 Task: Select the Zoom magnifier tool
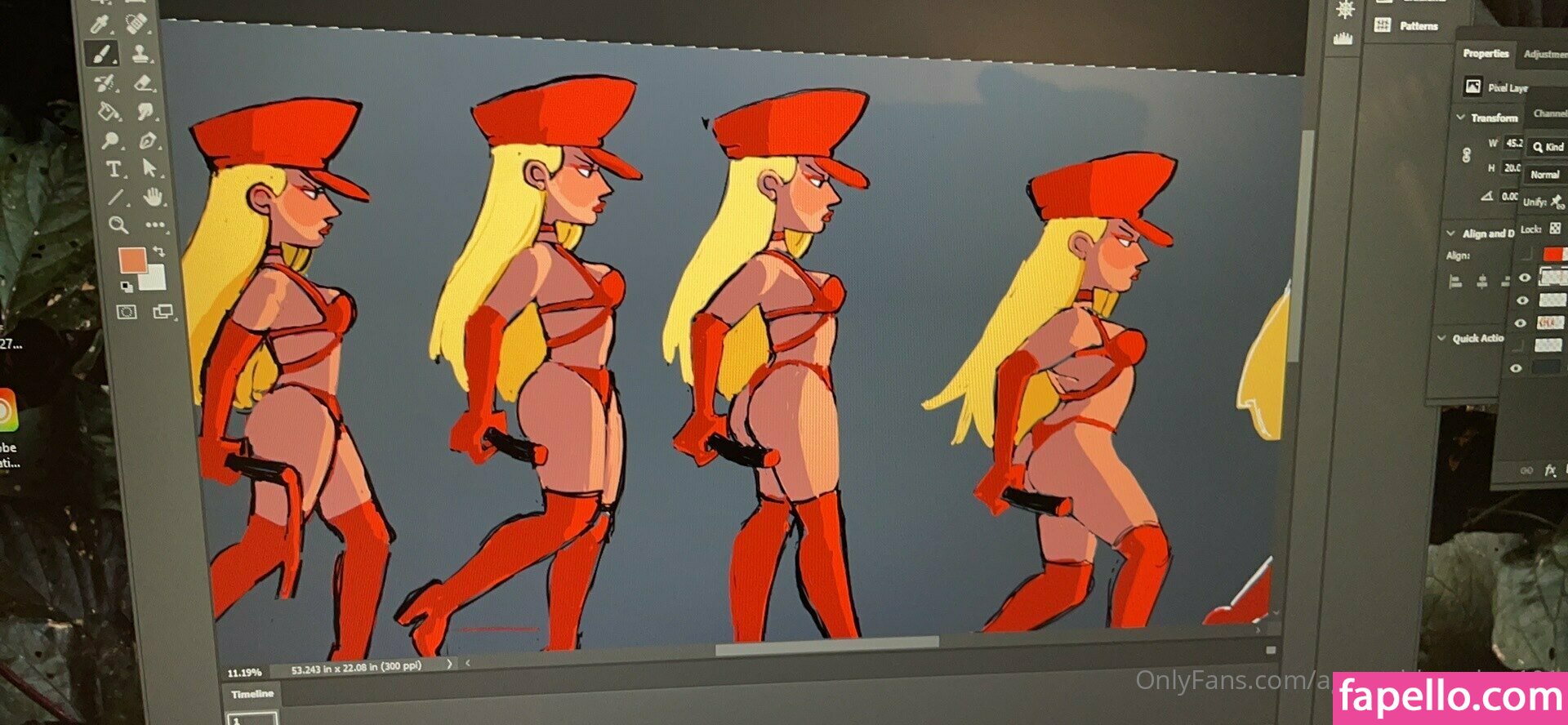tap(118, 225)
